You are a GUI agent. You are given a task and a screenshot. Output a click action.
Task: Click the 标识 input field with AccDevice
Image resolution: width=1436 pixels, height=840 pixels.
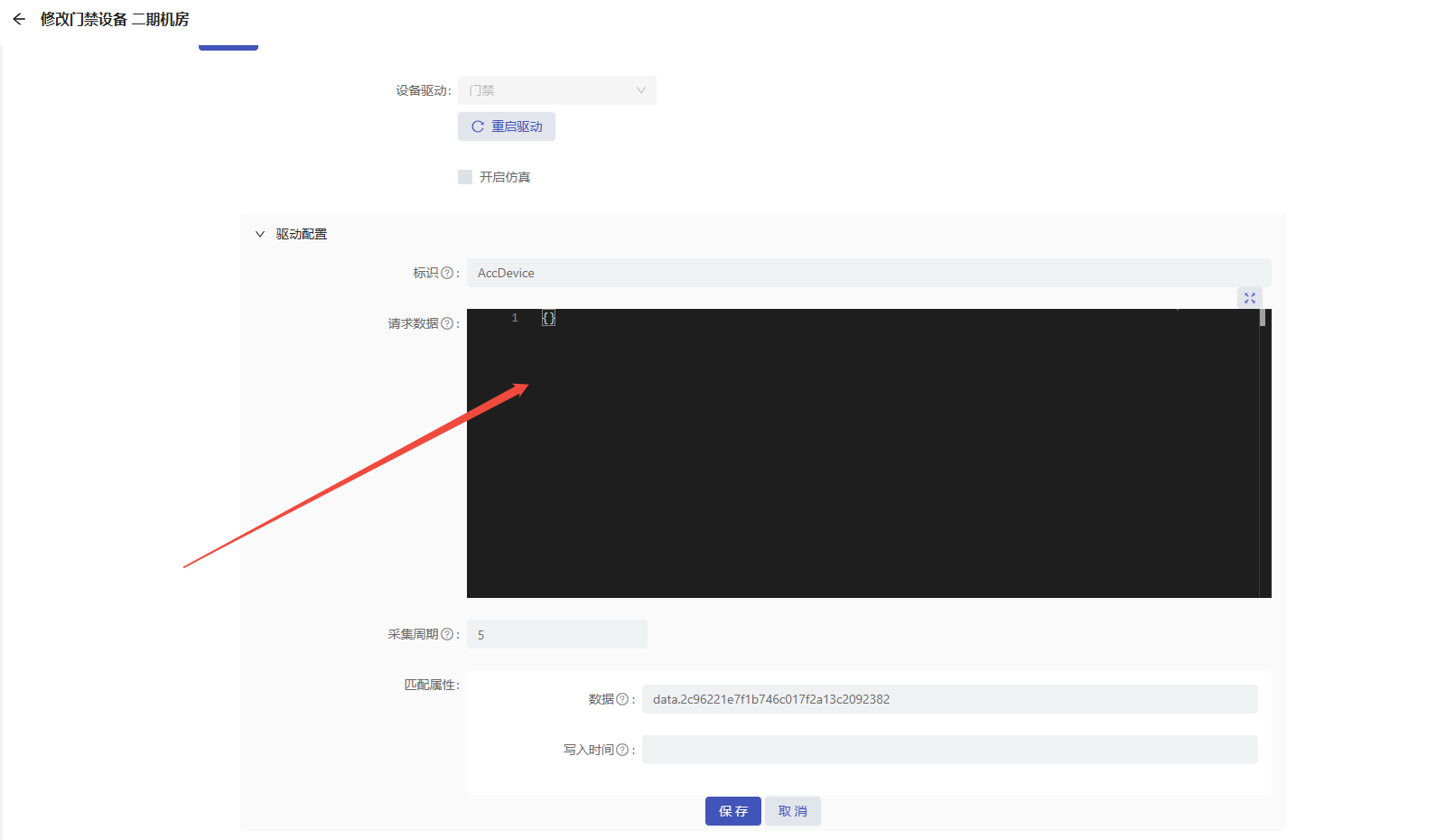click(x=869, y=273)
